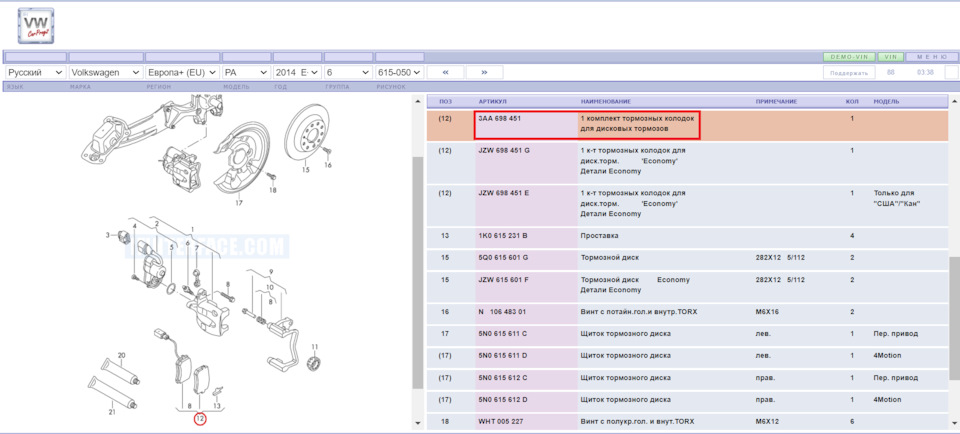
Task: Click the ПРИМЕЧАНИЕ column header
Action: [x=776, y=101]
